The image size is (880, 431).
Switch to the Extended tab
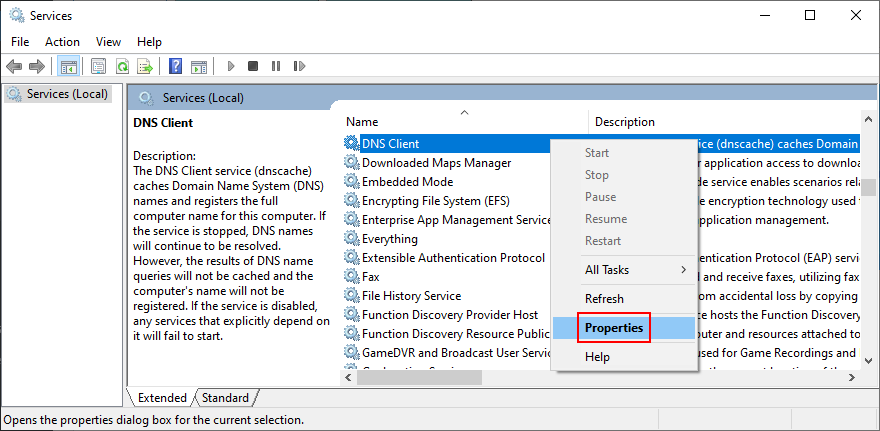pyautogui.click(x=162, y=398)
